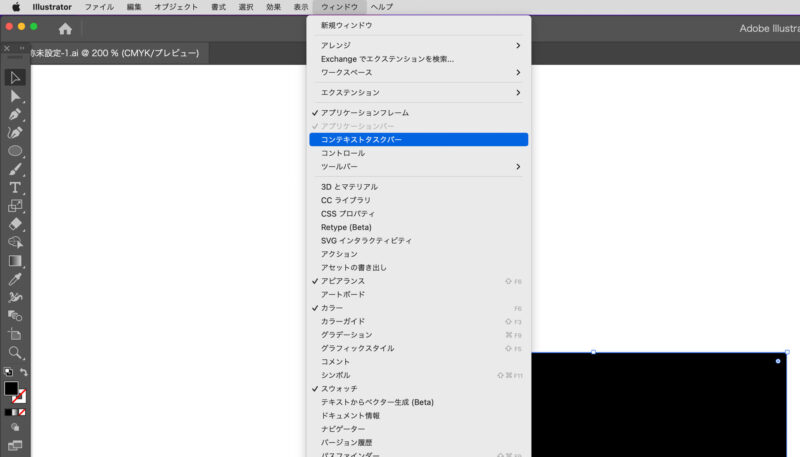Click Exchange でエクステンションを検索
This screenshot has width=800, height=457.
pyautogui.click(x=387, y=59)
